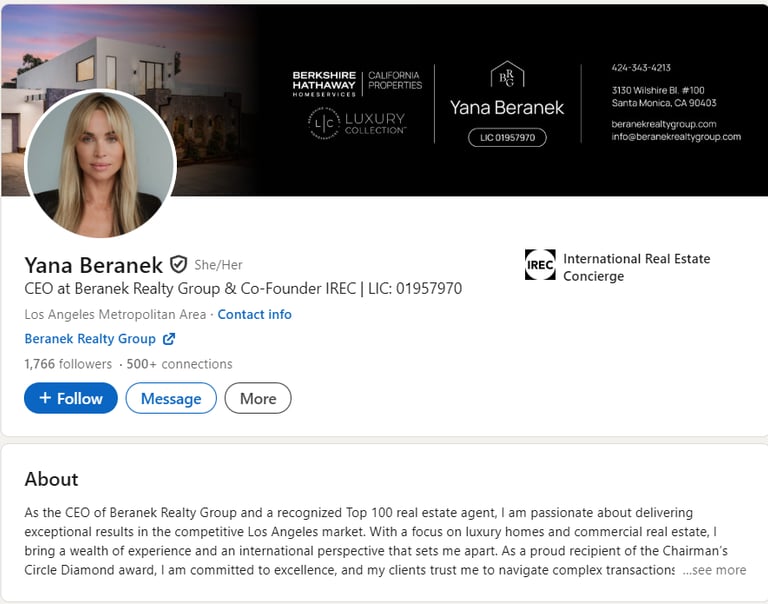The height and width of the screenshot is (604, 768).
Task: Open the circular profile photo
Action: tap(100, 164)
